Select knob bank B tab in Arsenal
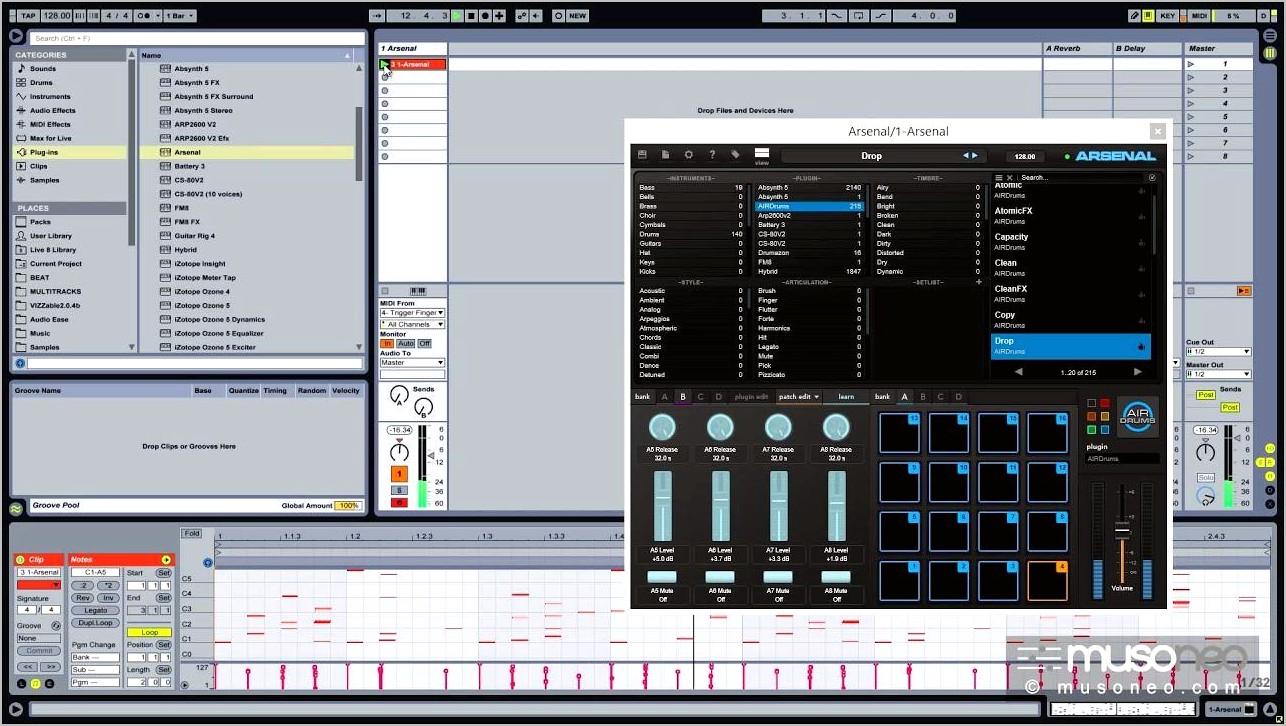Image resolution: width=1286 pixels, height=726 pixels. tap(683, 397)
